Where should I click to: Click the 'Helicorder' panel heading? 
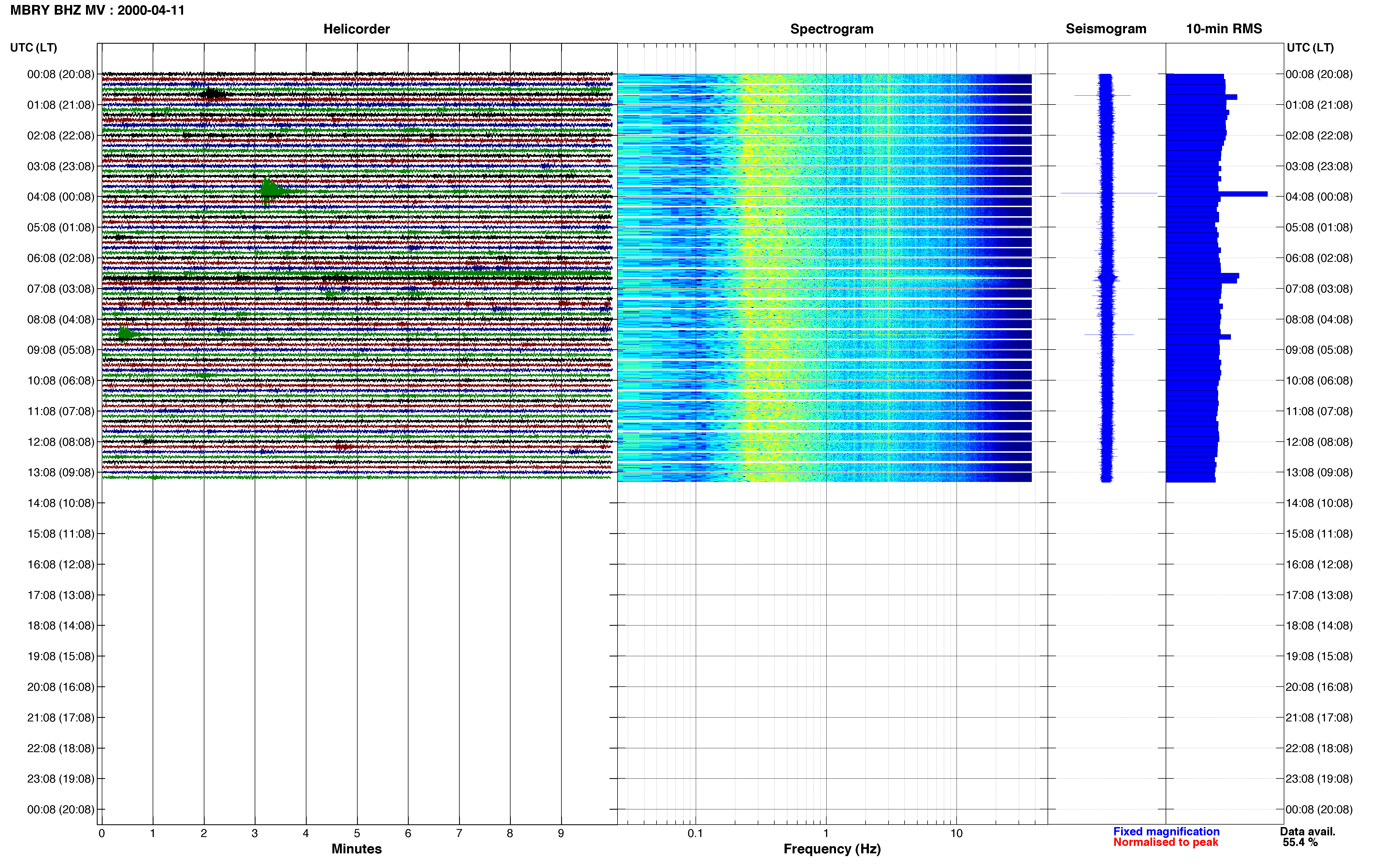356,29
